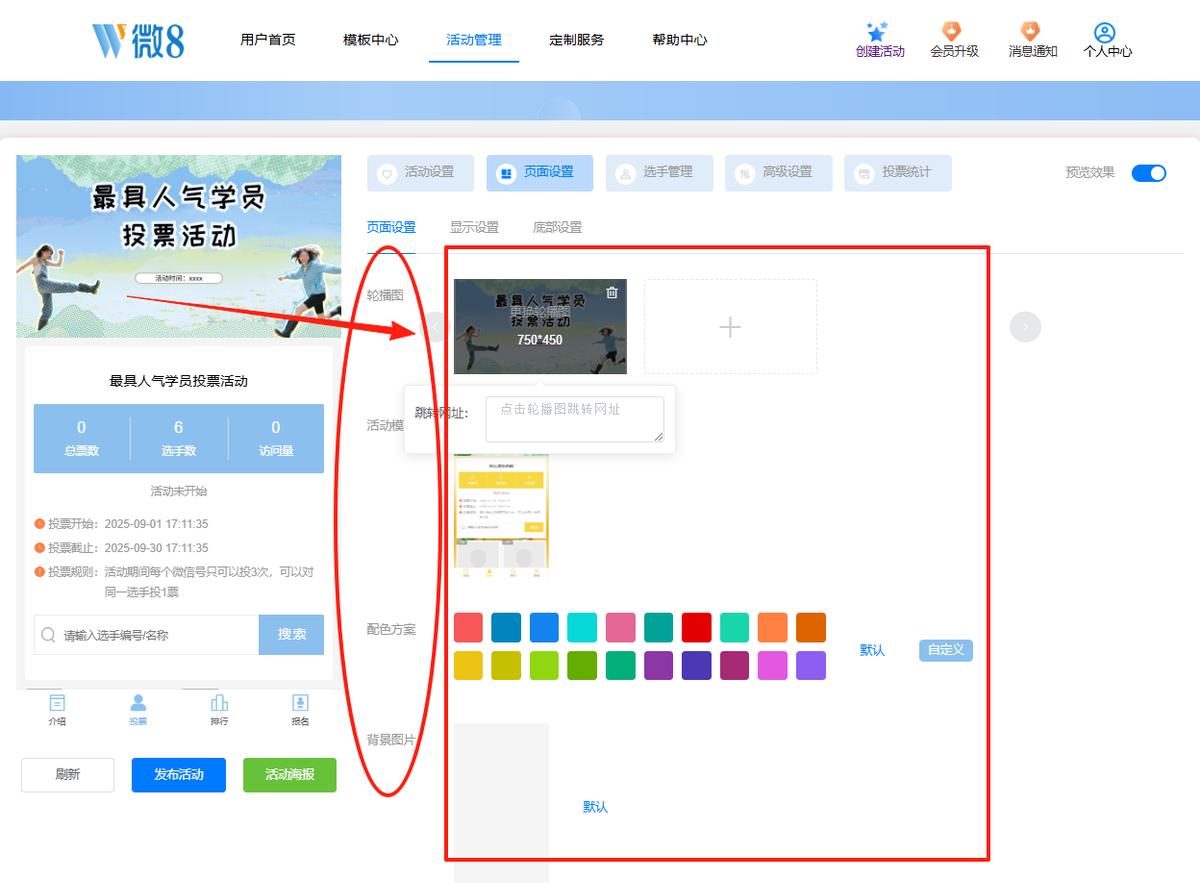The width and height of the screenshot is (1200, 883).
Task: Click the 投票截止 date line
Action: click(x=121, y=548)
